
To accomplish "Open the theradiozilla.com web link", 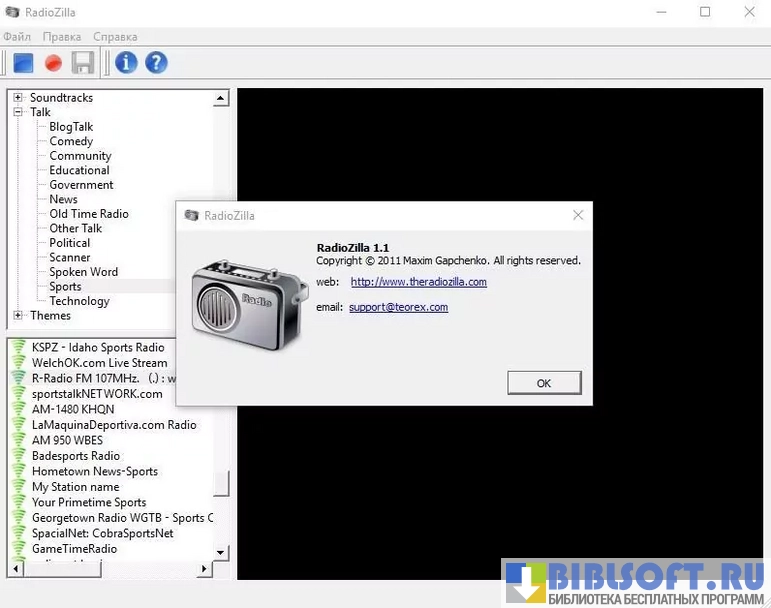I will [418, 282].
